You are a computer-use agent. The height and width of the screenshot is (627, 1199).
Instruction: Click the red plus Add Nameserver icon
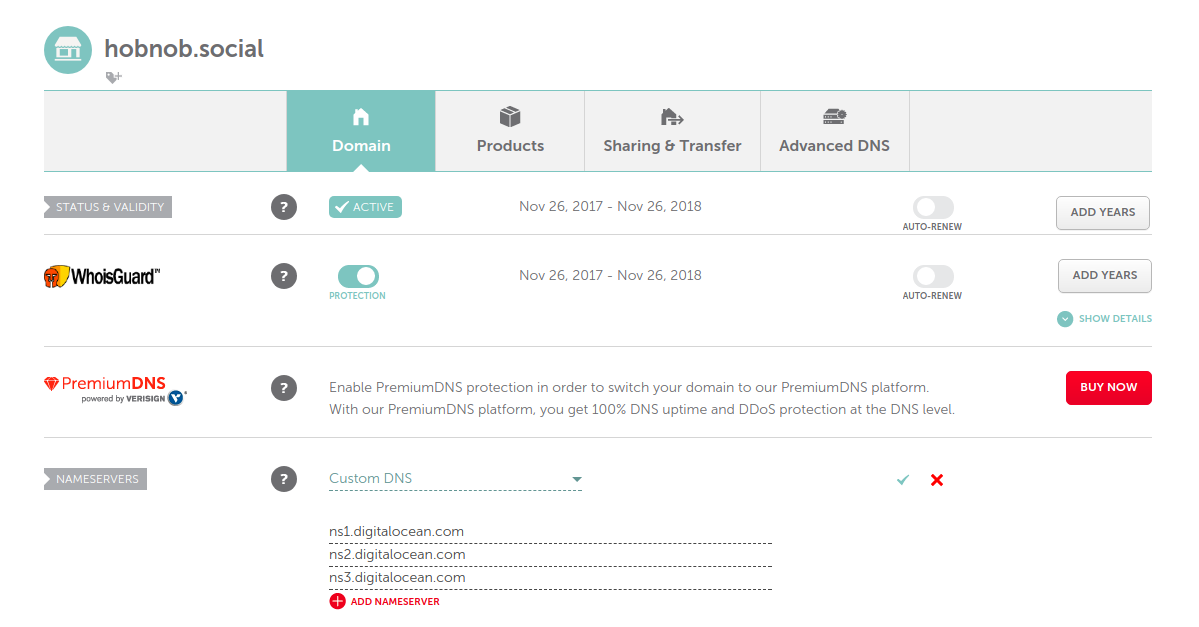337,601
